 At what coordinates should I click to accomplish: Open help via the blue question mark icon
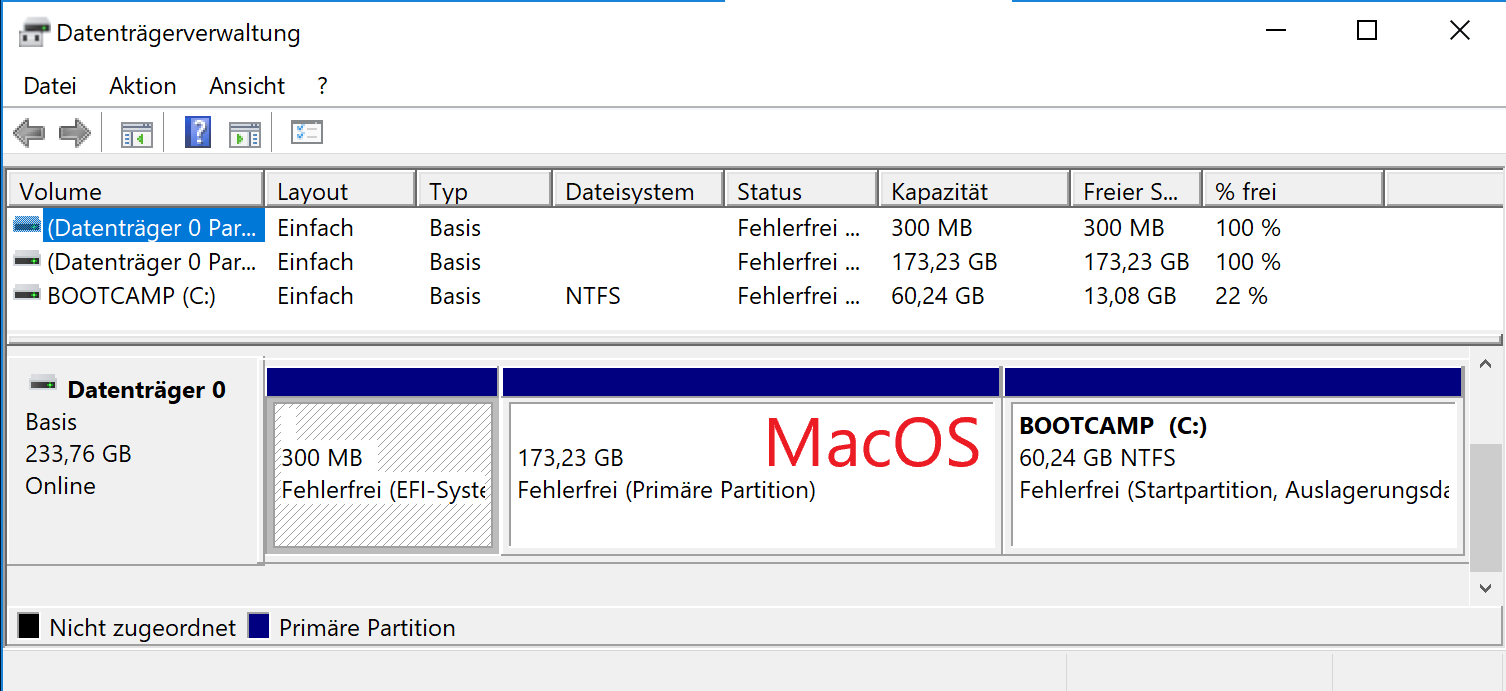[198, 133]
